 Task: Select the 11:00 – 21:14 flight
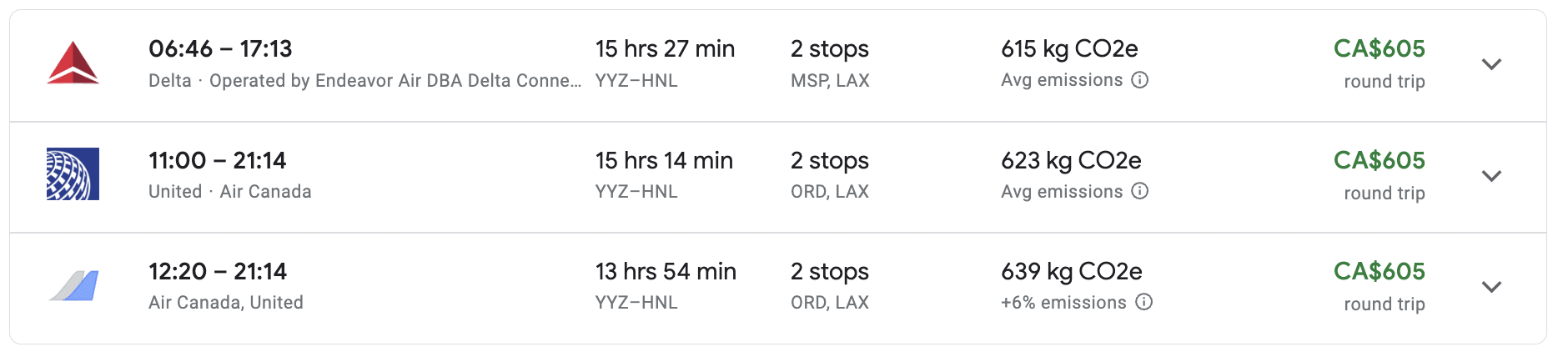point(217,160)
